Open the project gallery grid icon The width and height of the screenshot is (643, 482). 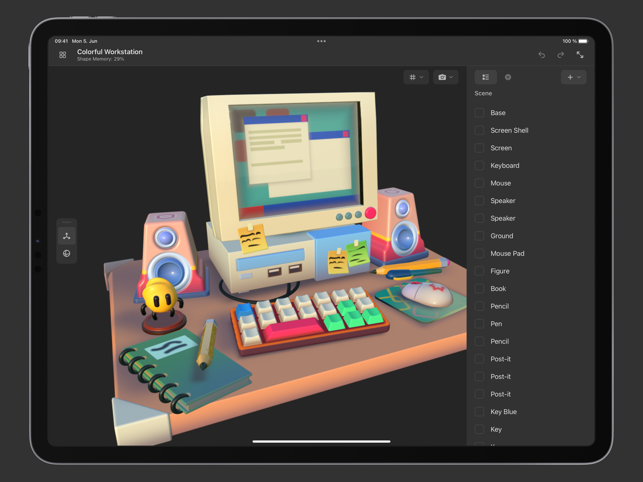click(x=63, y=55)
